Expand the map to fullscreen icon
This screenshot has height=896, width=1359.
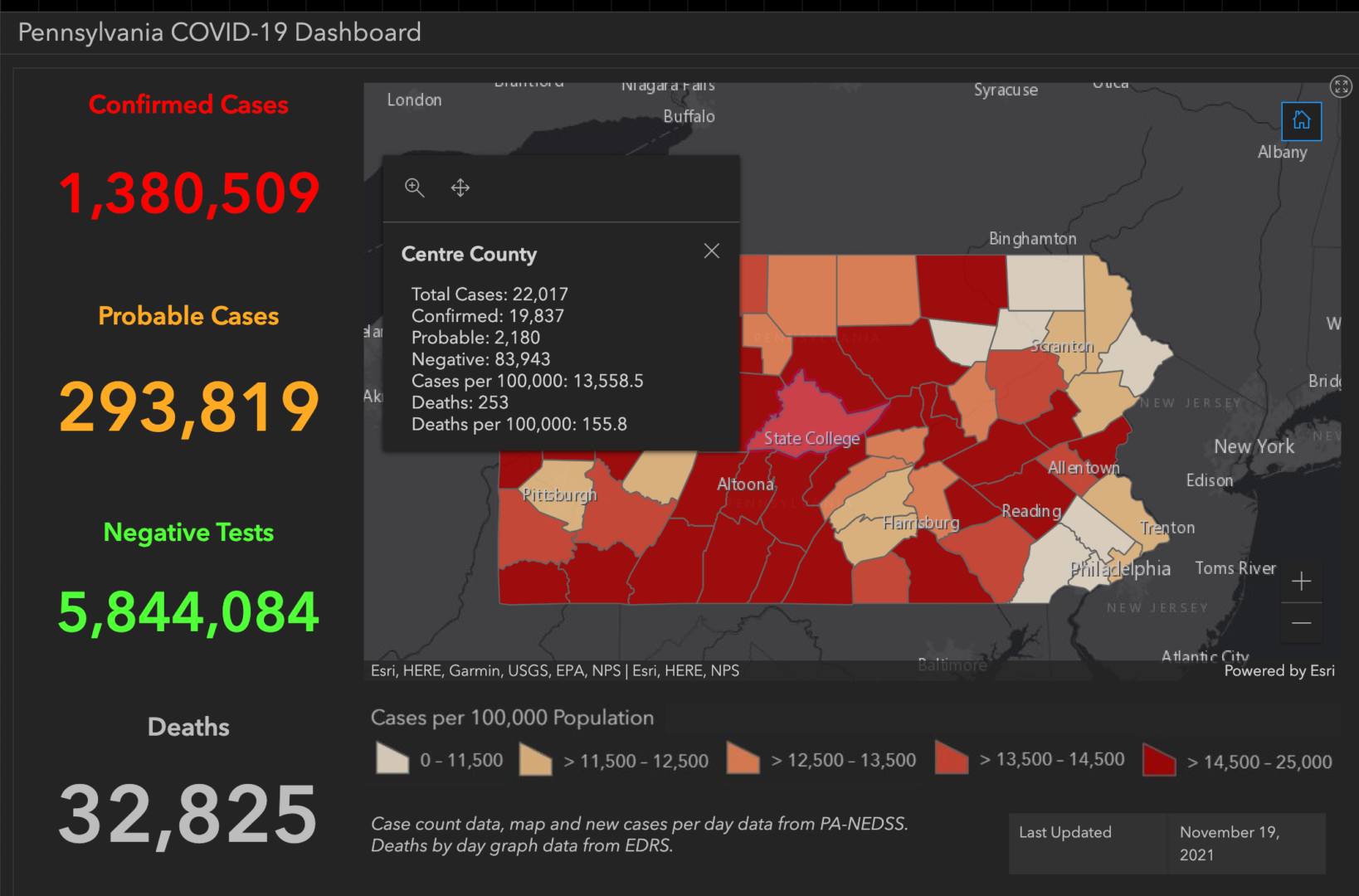point(1341,86)
